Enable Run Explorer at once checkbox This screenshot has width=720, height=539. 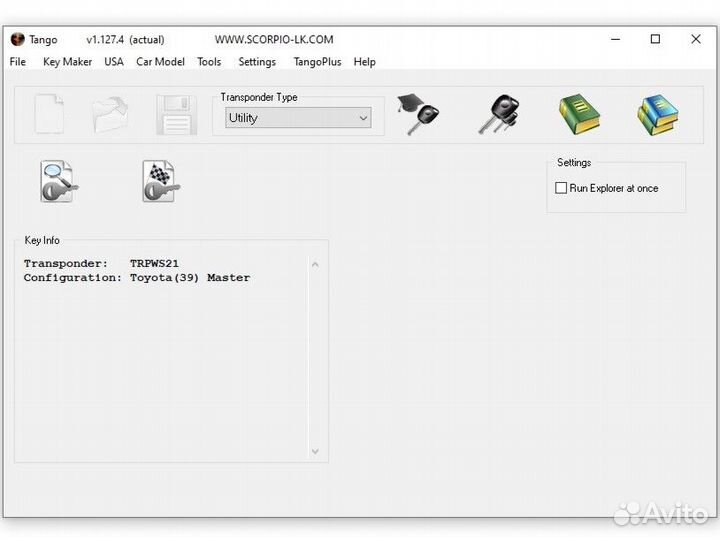pyautogui.click(x=561, y=188)
